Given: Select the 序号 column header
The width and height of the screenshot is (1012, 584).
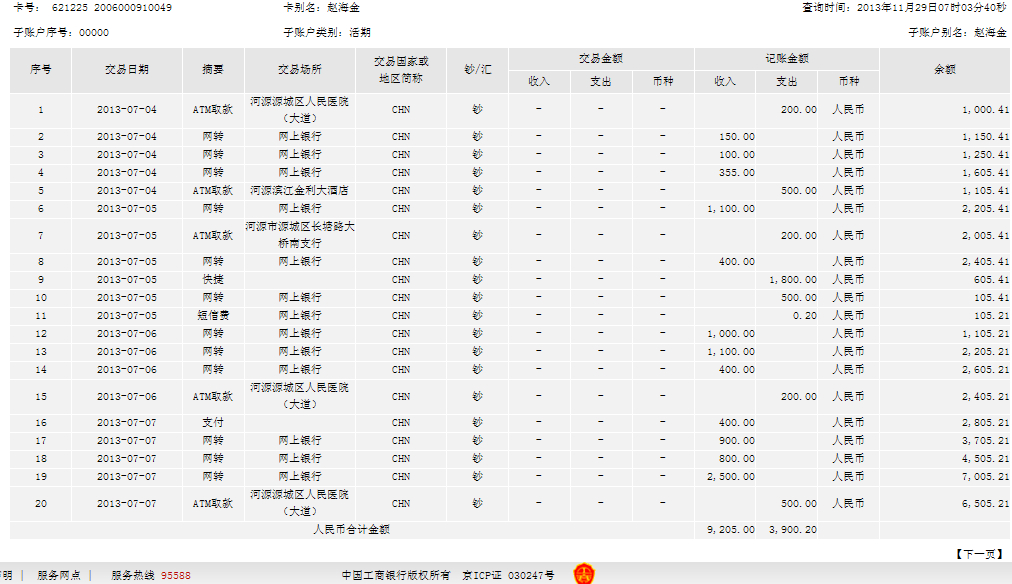Looking at the screenshot, I should point(41,70).
